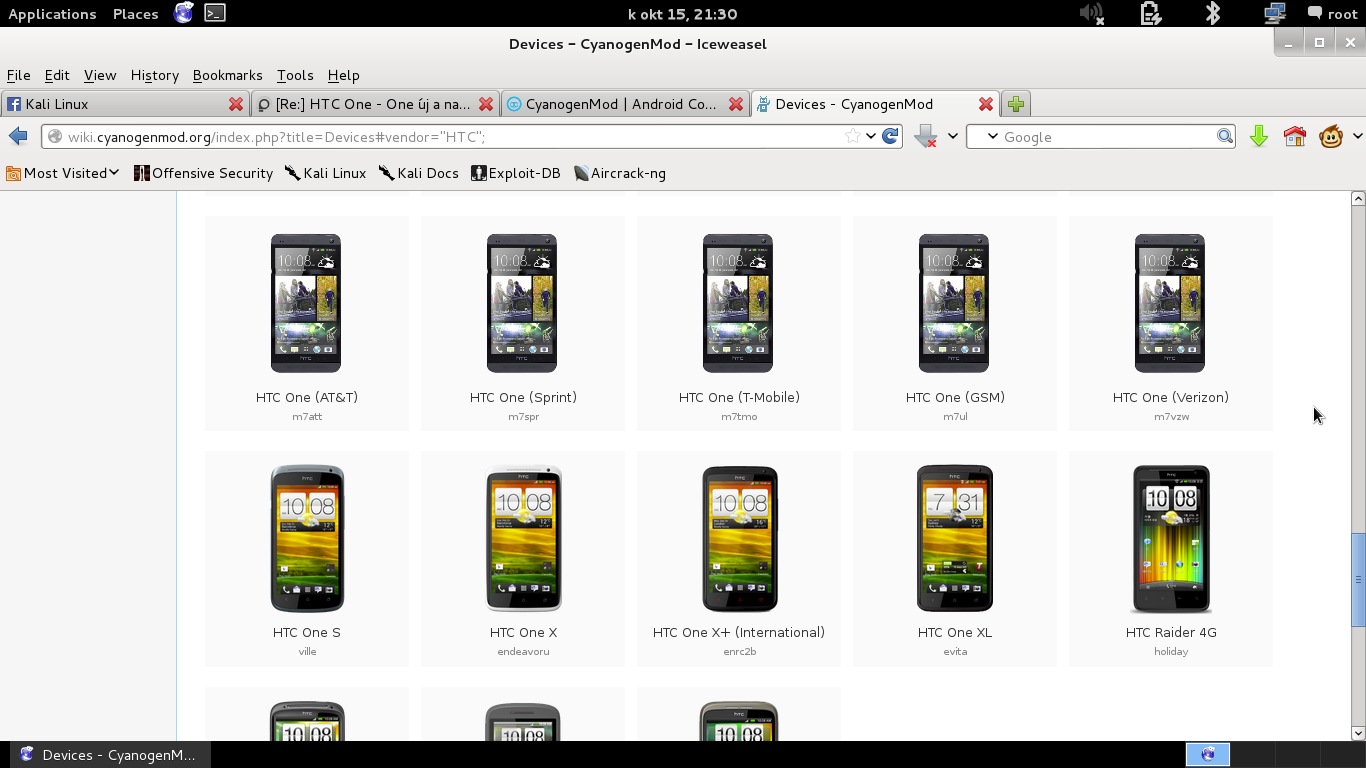
Task: Close the Kali Linux tab
Action: click(236, 104)
